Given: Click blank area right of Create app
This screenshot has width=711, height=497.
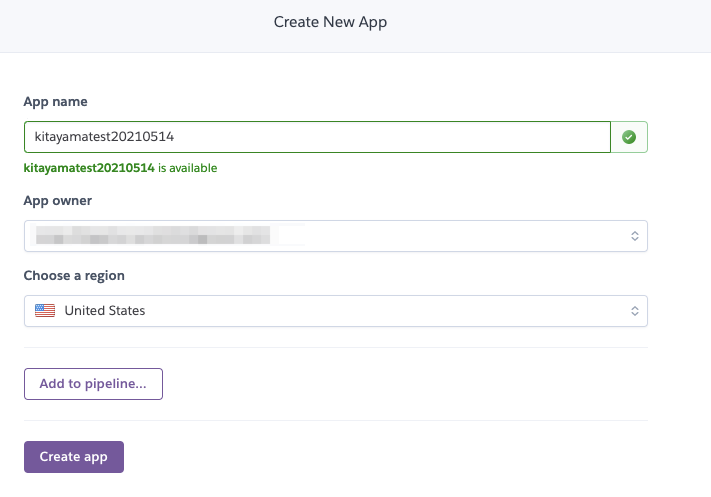Looking at the screenshot, I should pos(400,457).
